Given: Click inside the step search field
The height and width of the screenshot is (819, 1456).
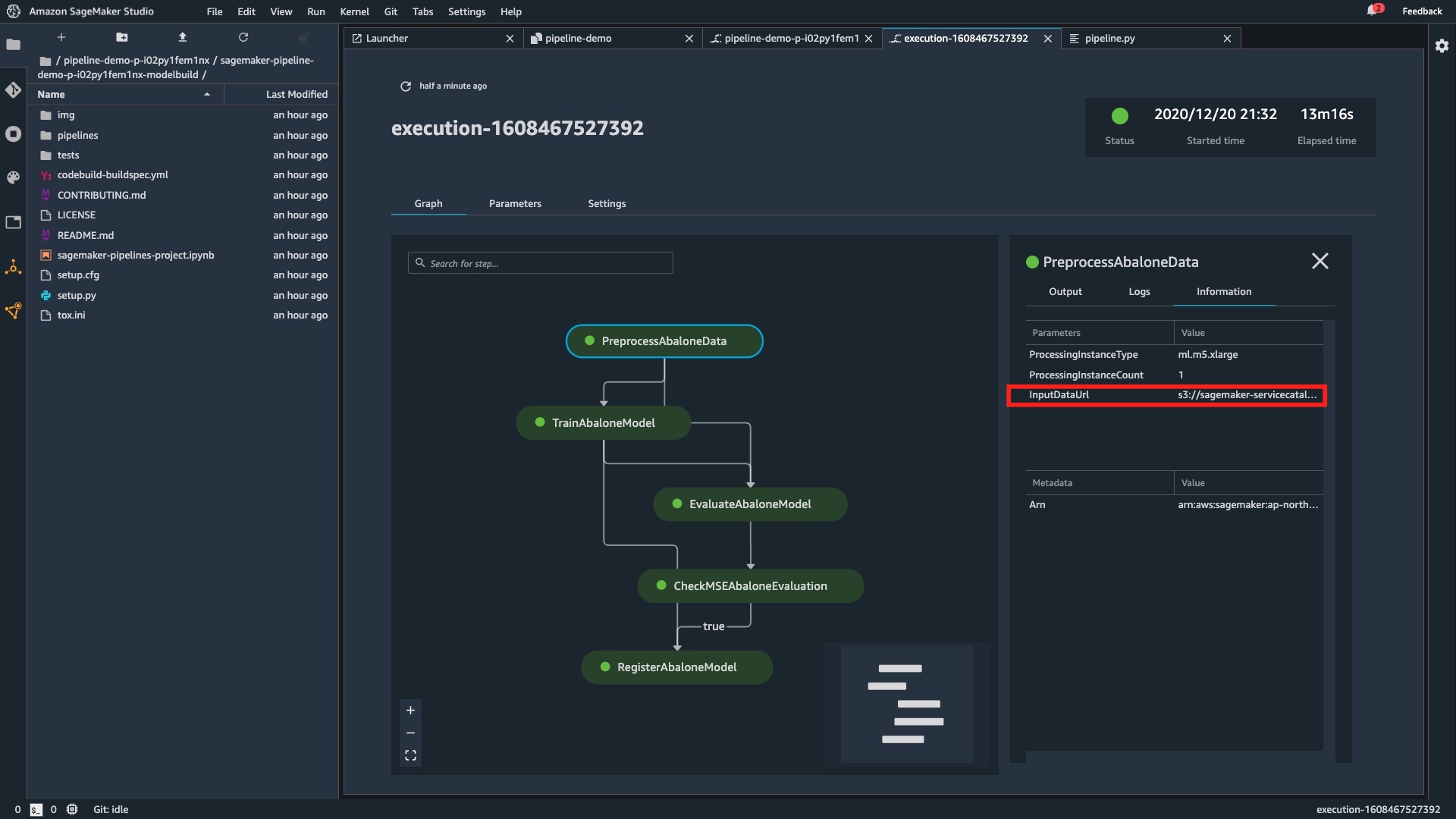Looking at the screenshot, I should tap(540, 262).
